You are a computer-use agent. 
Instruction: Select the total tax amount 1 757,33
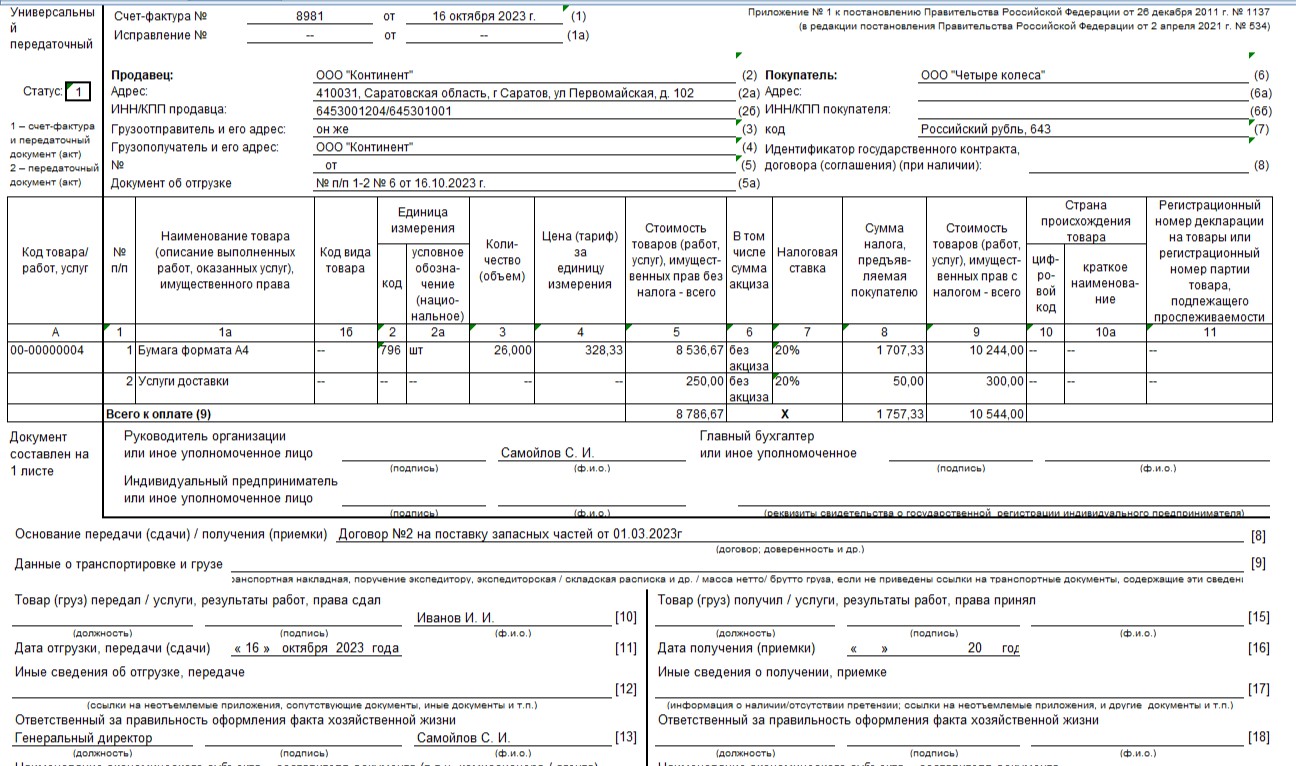click(x=884, y=413)
